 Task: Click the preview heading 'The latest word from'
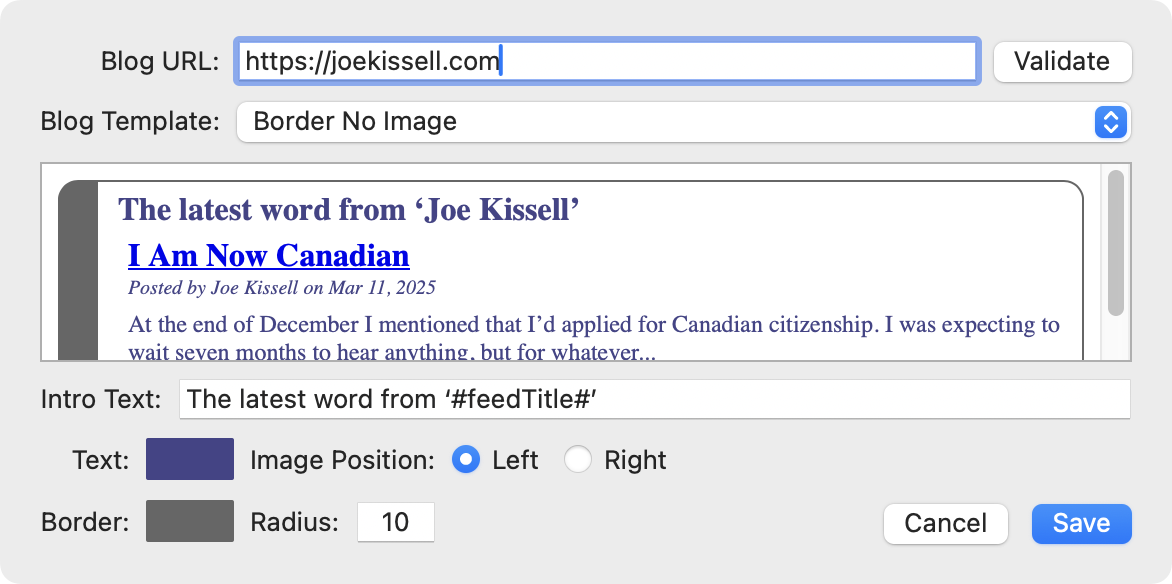point(349,210)
